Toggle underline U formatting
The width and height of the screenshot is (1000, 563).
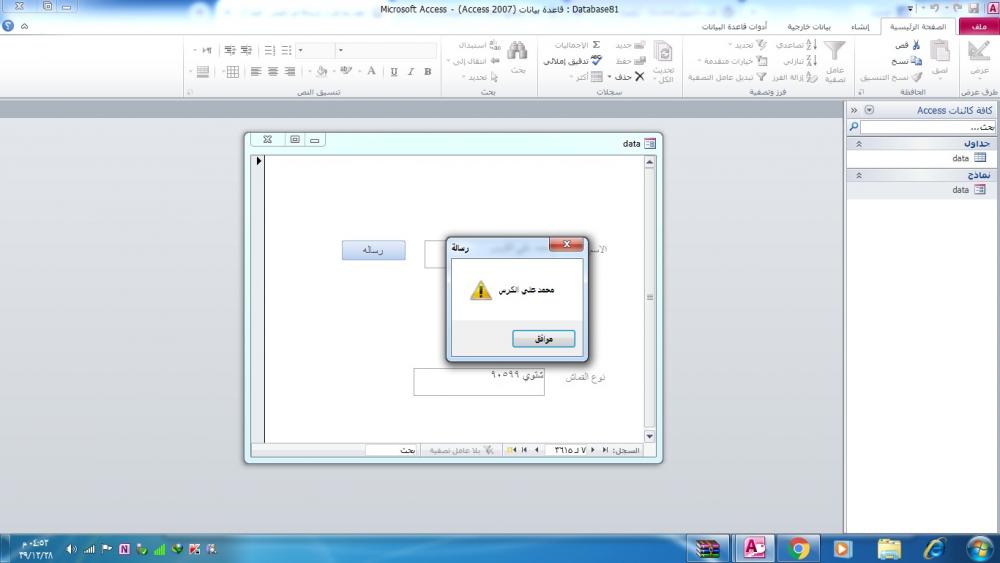(x=393, y=71)
